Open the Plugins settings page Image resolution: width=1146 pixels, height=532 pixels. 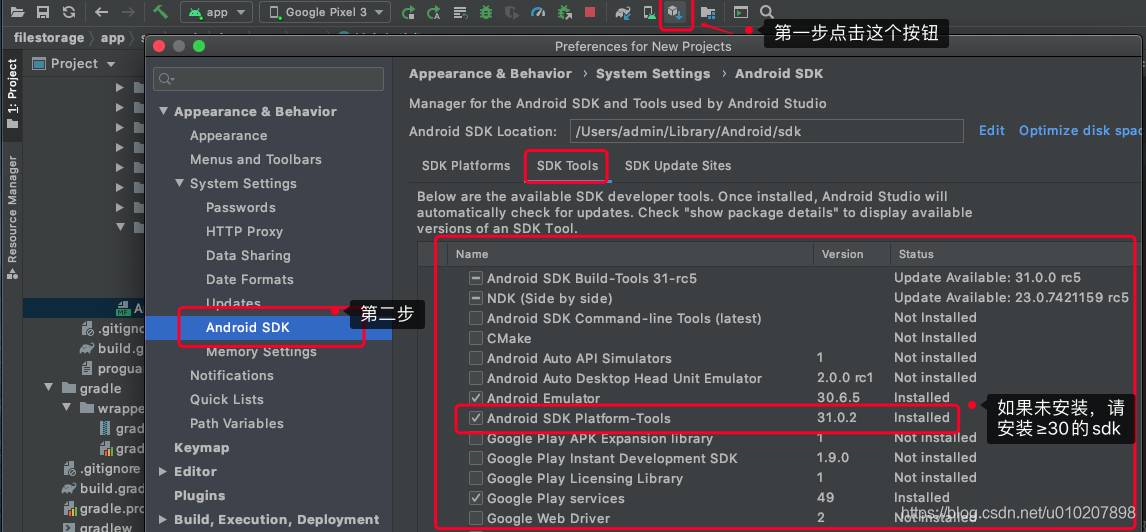(199, 495)
